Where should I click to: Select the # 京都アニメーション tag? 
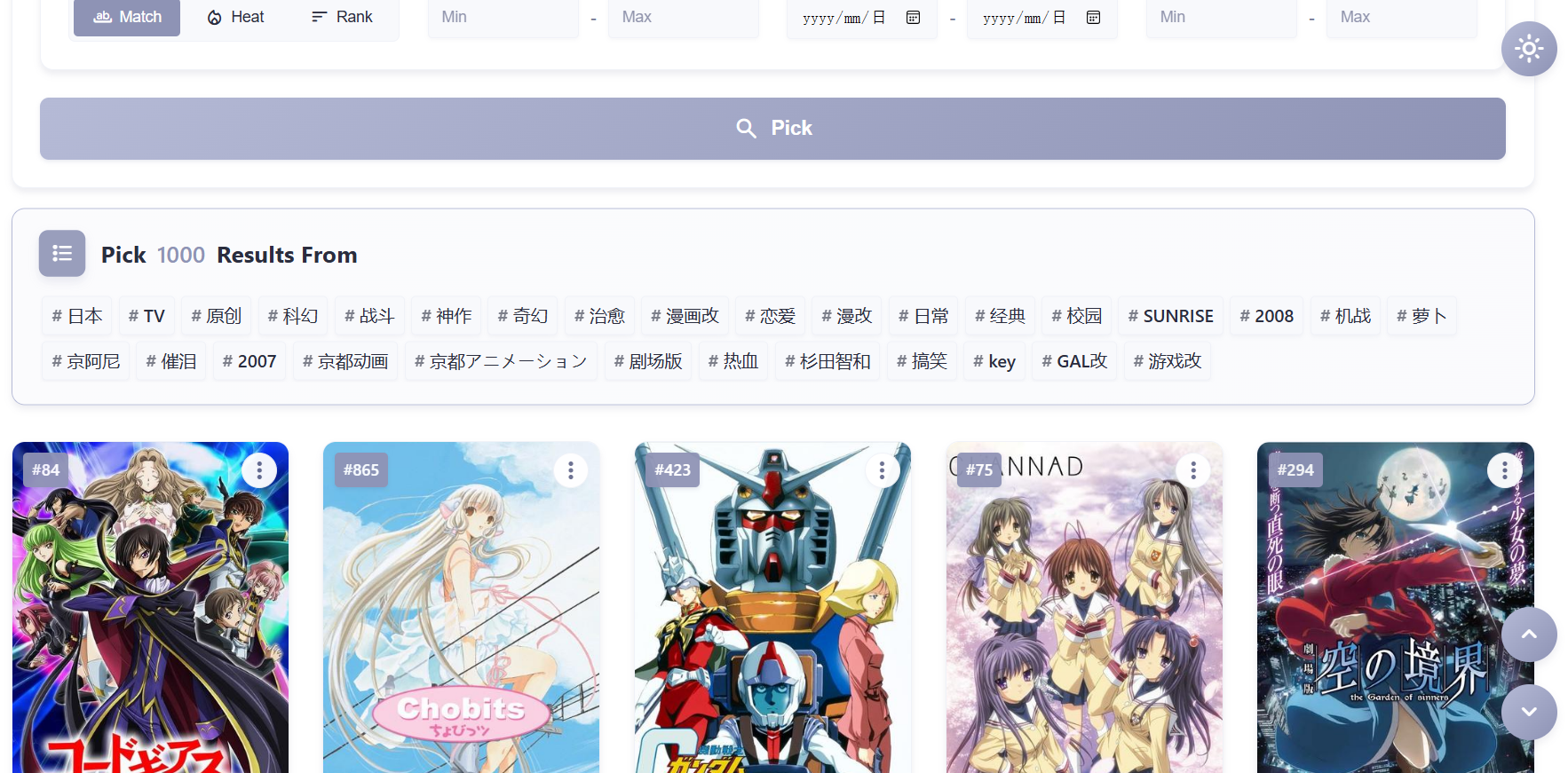(x=501, y=361)
